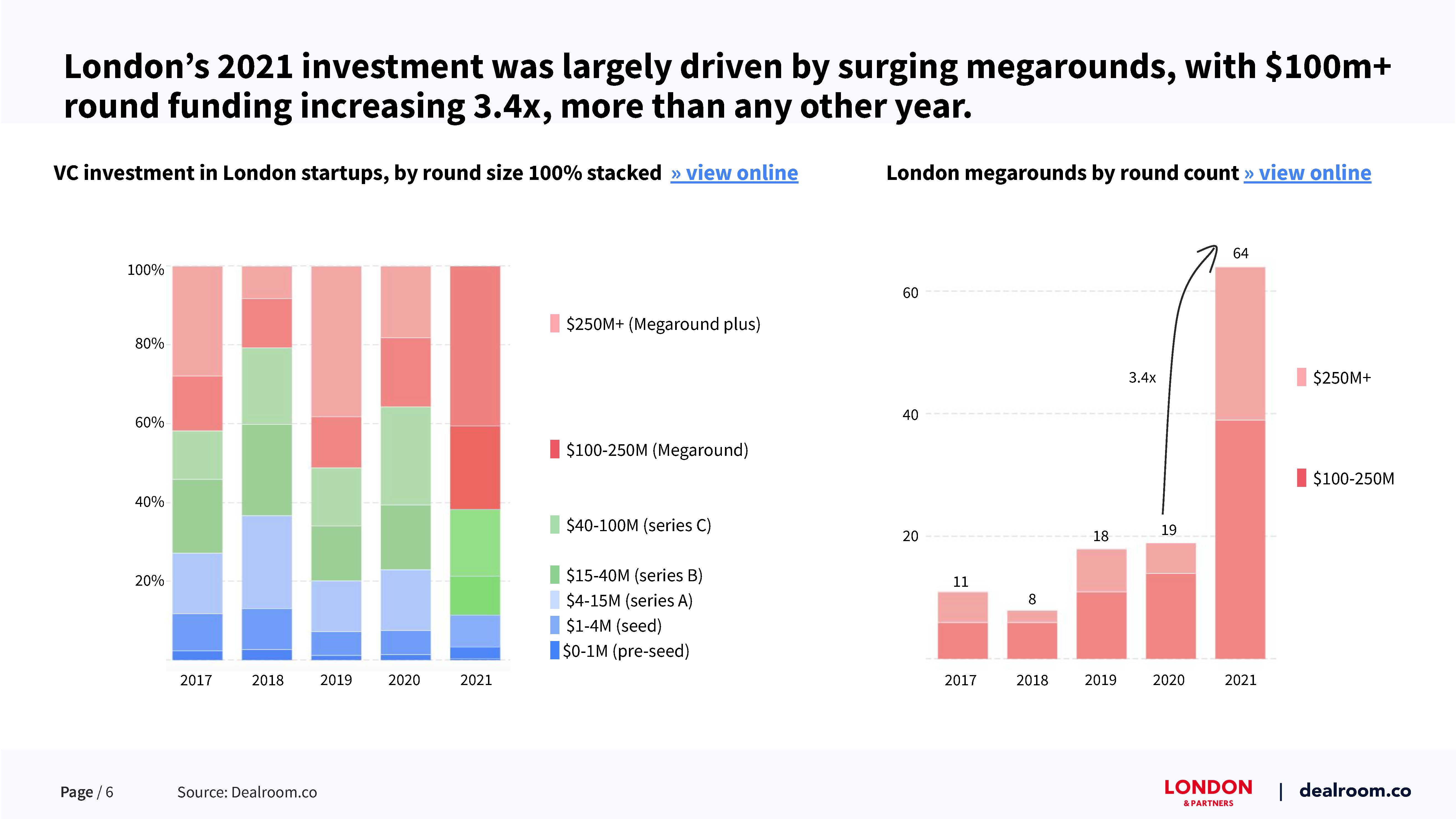This screenshot has width=1456, height=819.
Task: Choose the $4-15M (series A) legend swatch
Action: (x=554, y=600)
